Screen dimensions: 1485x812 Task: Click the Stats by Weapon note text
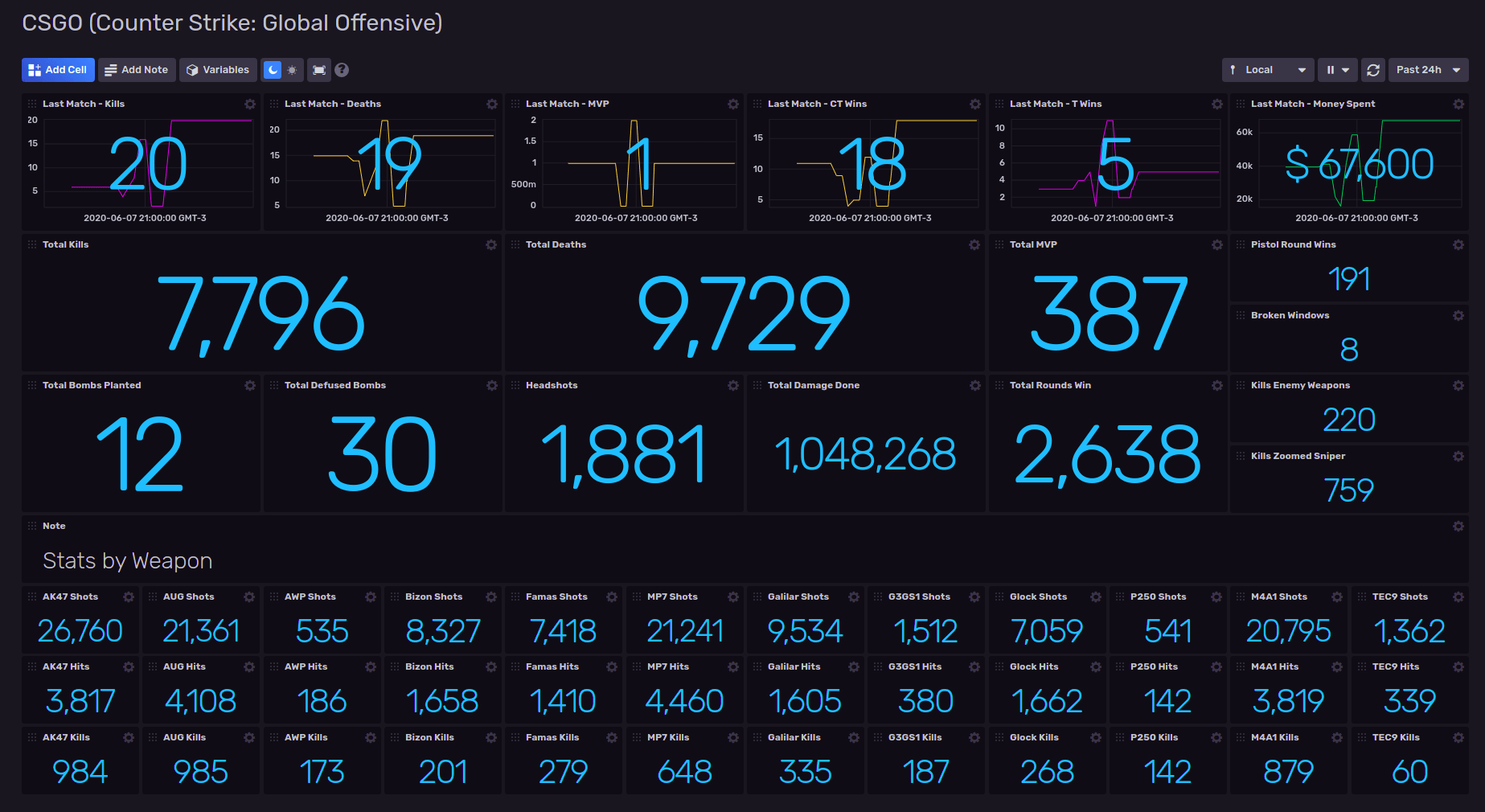coord(128,560)
